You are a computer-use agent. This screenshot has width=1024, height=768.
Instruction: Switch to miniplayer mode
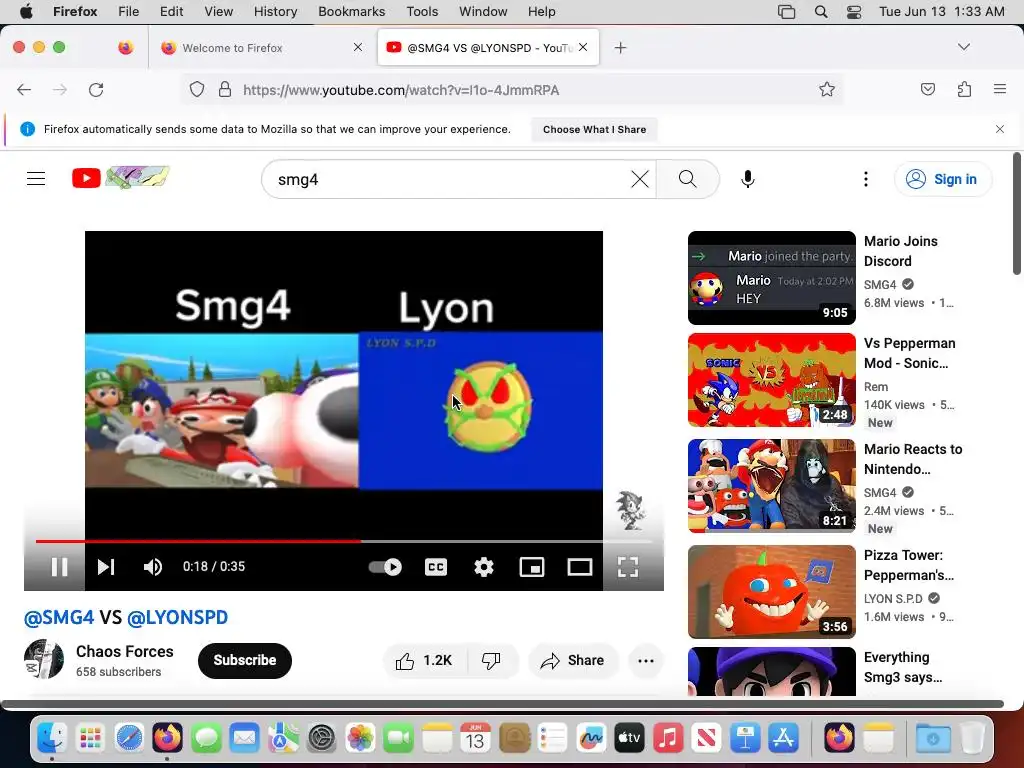click(532, 567)
